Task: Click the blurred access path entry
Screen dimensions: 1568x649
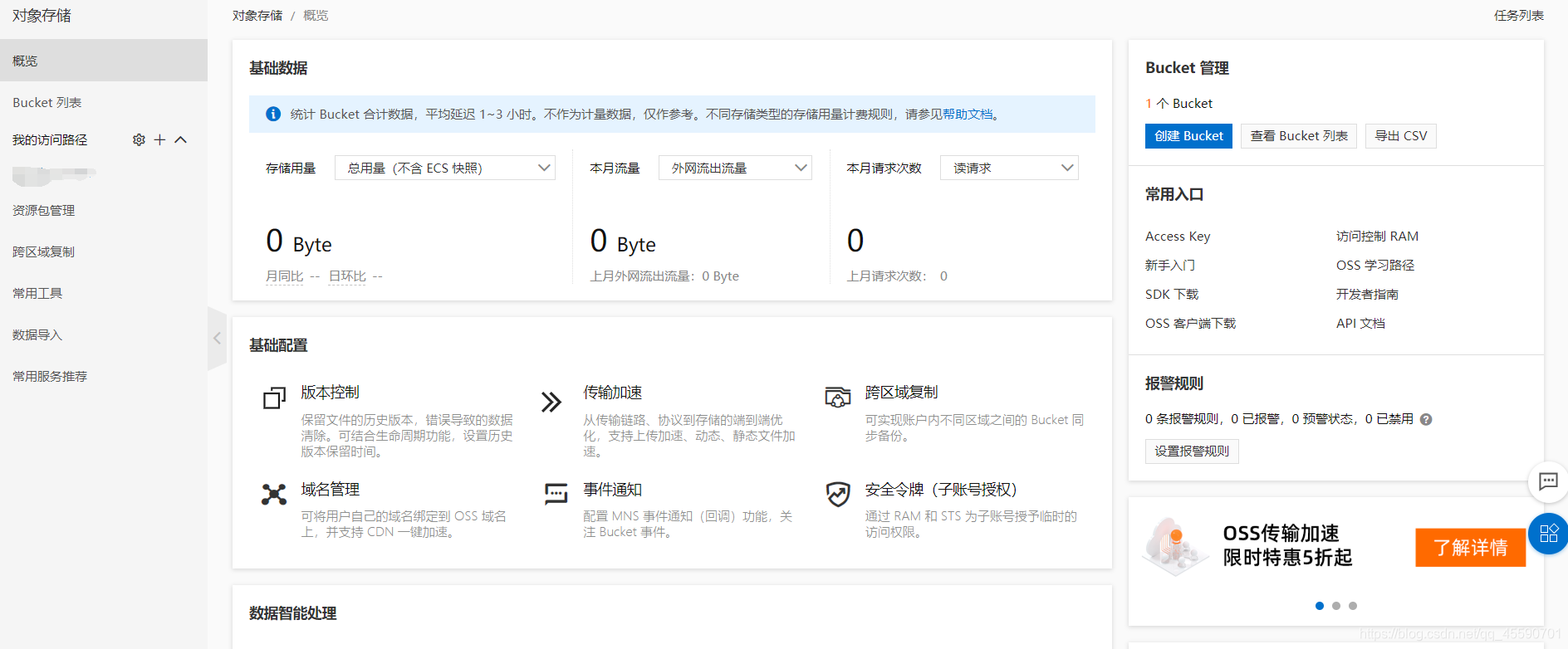Action: click(54, 174)
